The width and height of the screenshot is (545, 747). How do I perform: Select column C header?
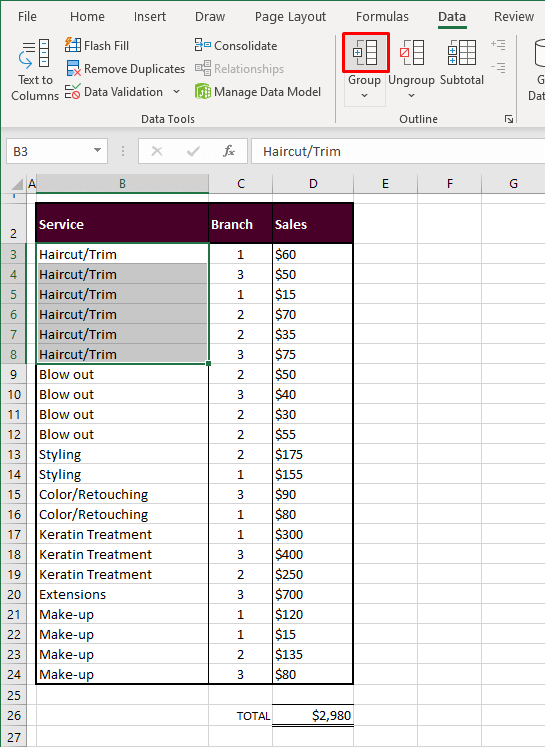coord(241,184)
